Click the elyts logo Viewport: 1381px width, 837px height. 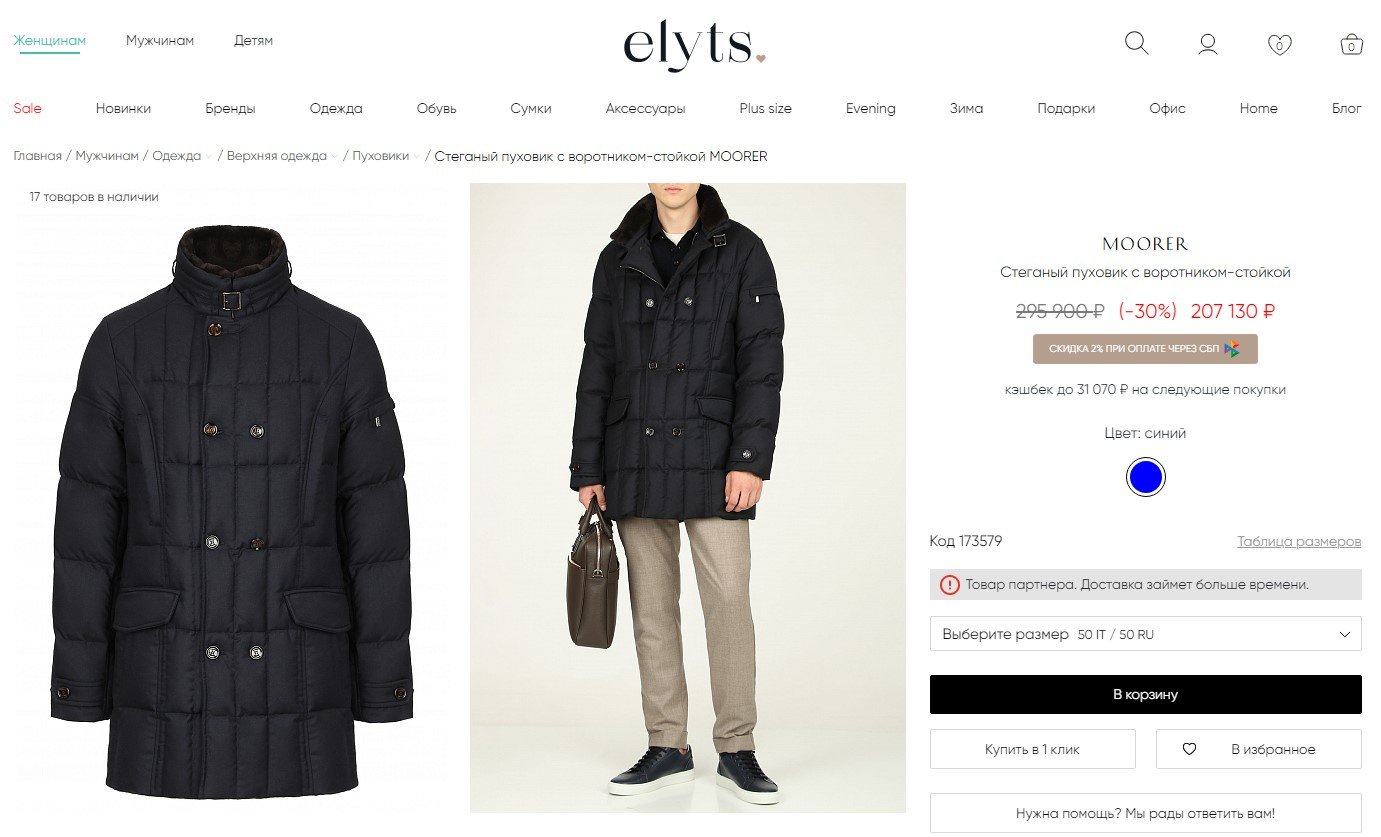pyautogui.click(x=694, y=46)
